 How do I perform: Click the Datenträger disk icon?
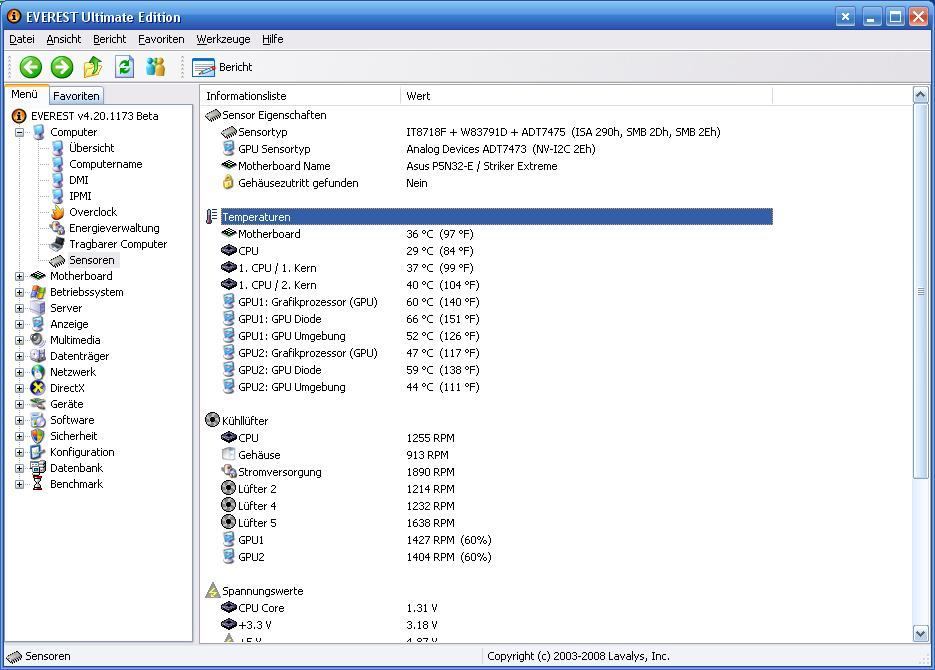click(38, 356)
